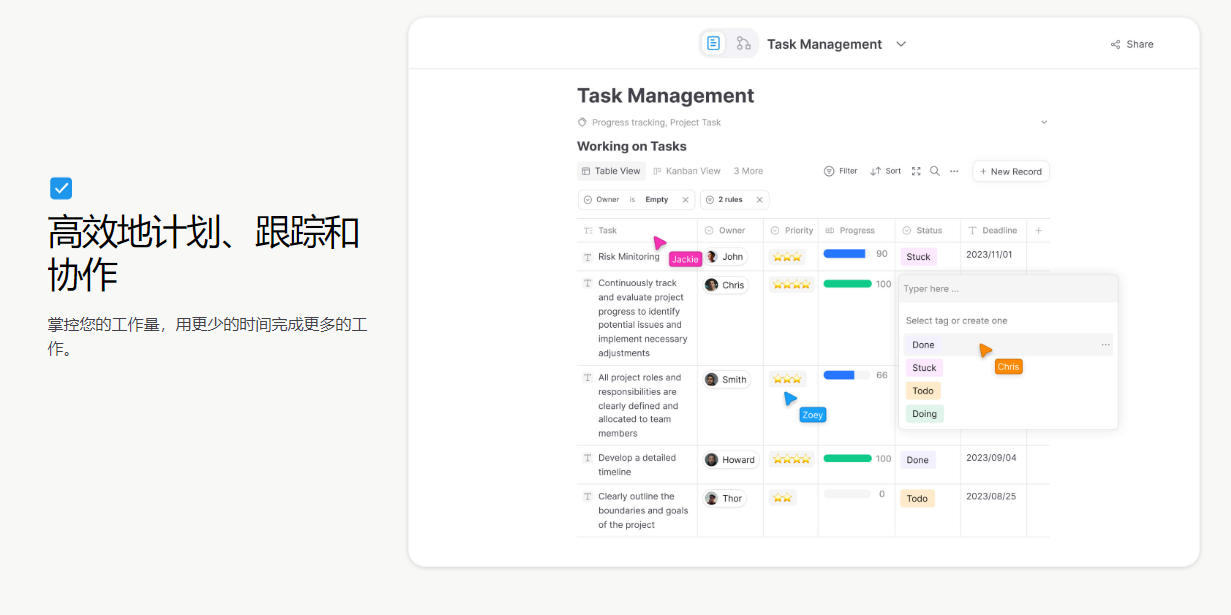Remove the "2 rules" filter chip
Viewport: 1231px width, 615px height.
[759, 200]
